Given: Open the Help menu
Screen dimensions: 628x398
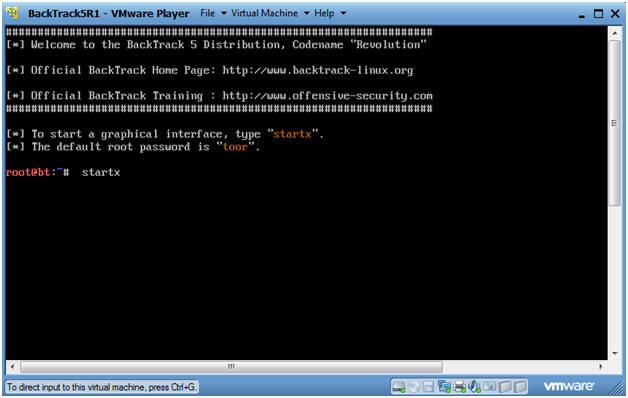Looking at the screenshot, I should click(x=324, y=13).
